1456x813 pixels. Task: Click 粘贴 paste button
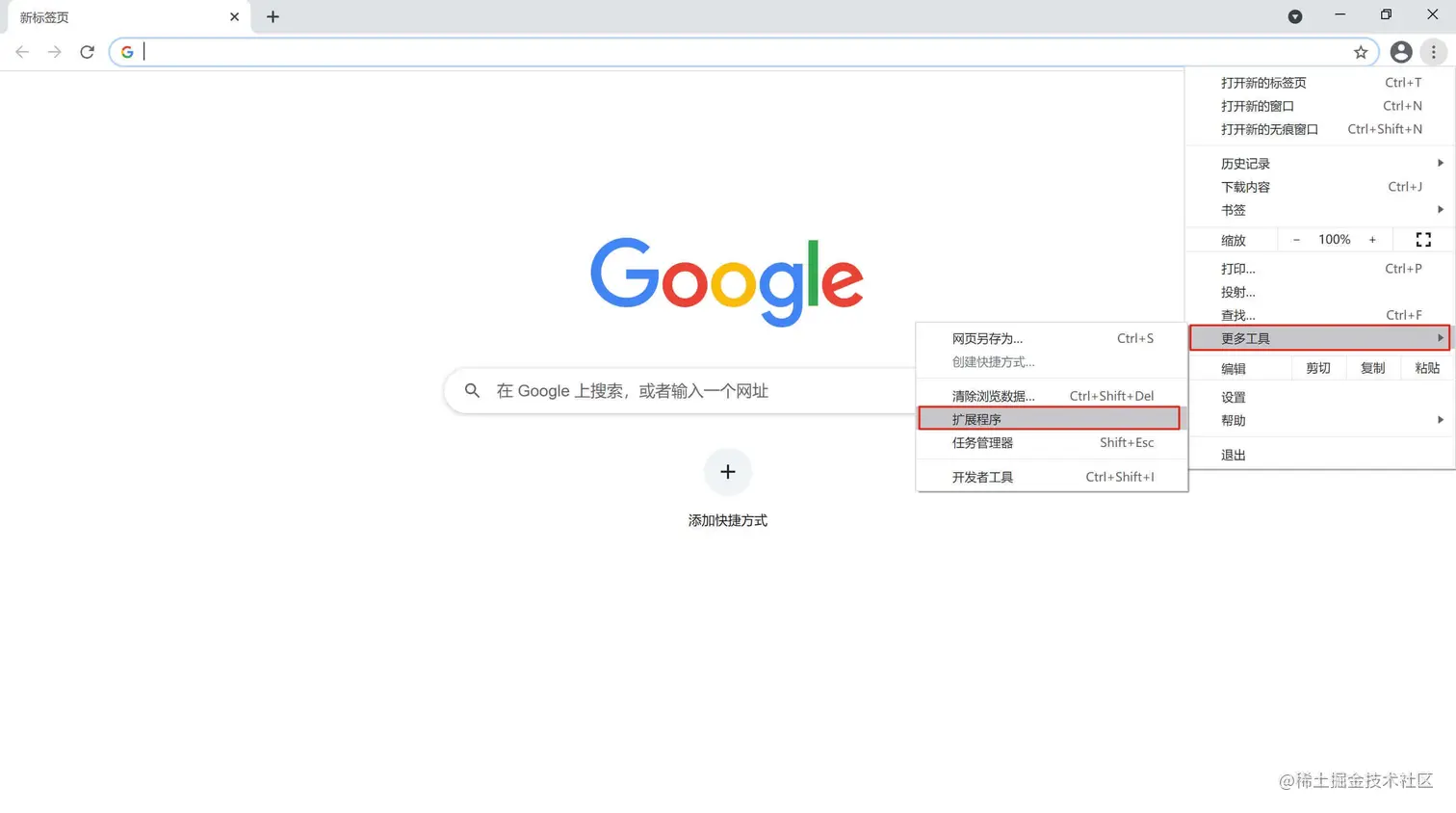point(1427,368)
